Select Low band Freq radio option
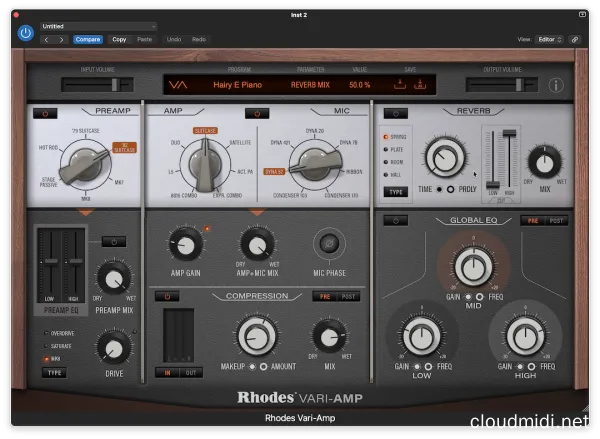Screen dimensions: 600x439 click(428, 366)
